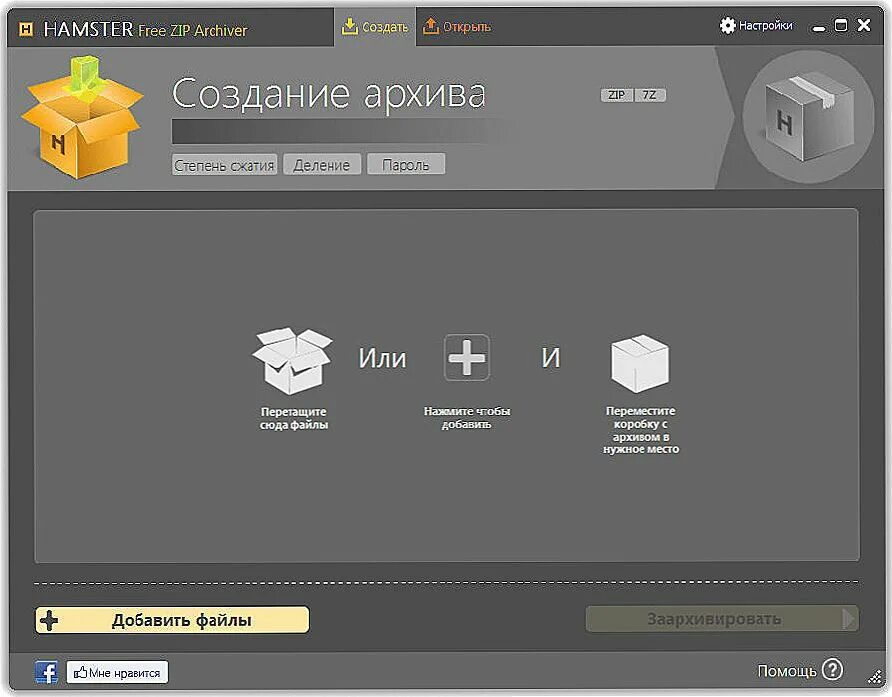Switch to the Создать tab

tap(375, 26)
